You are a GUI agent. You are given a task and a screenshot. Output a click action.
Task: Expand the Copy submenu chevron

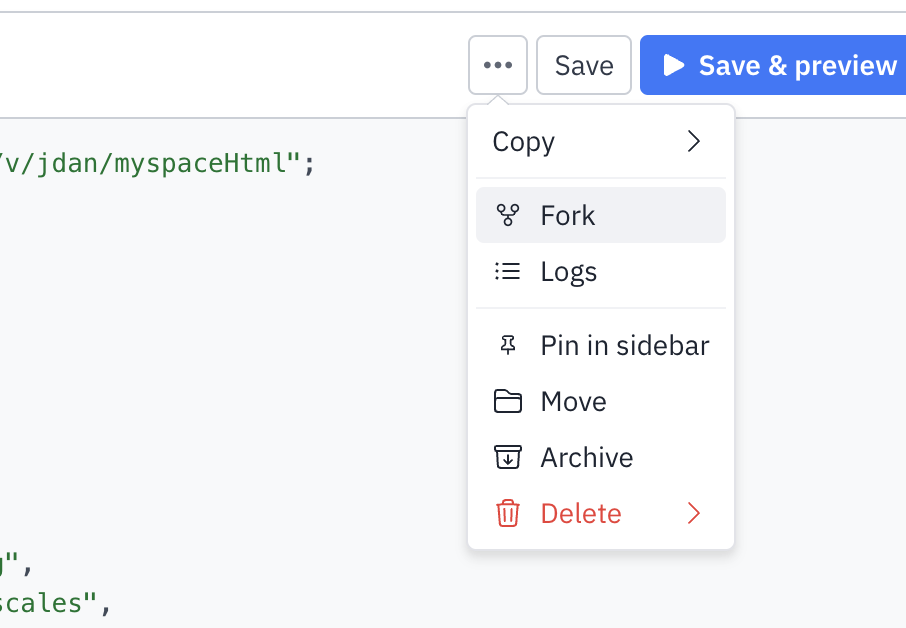[x=694, y=141]
